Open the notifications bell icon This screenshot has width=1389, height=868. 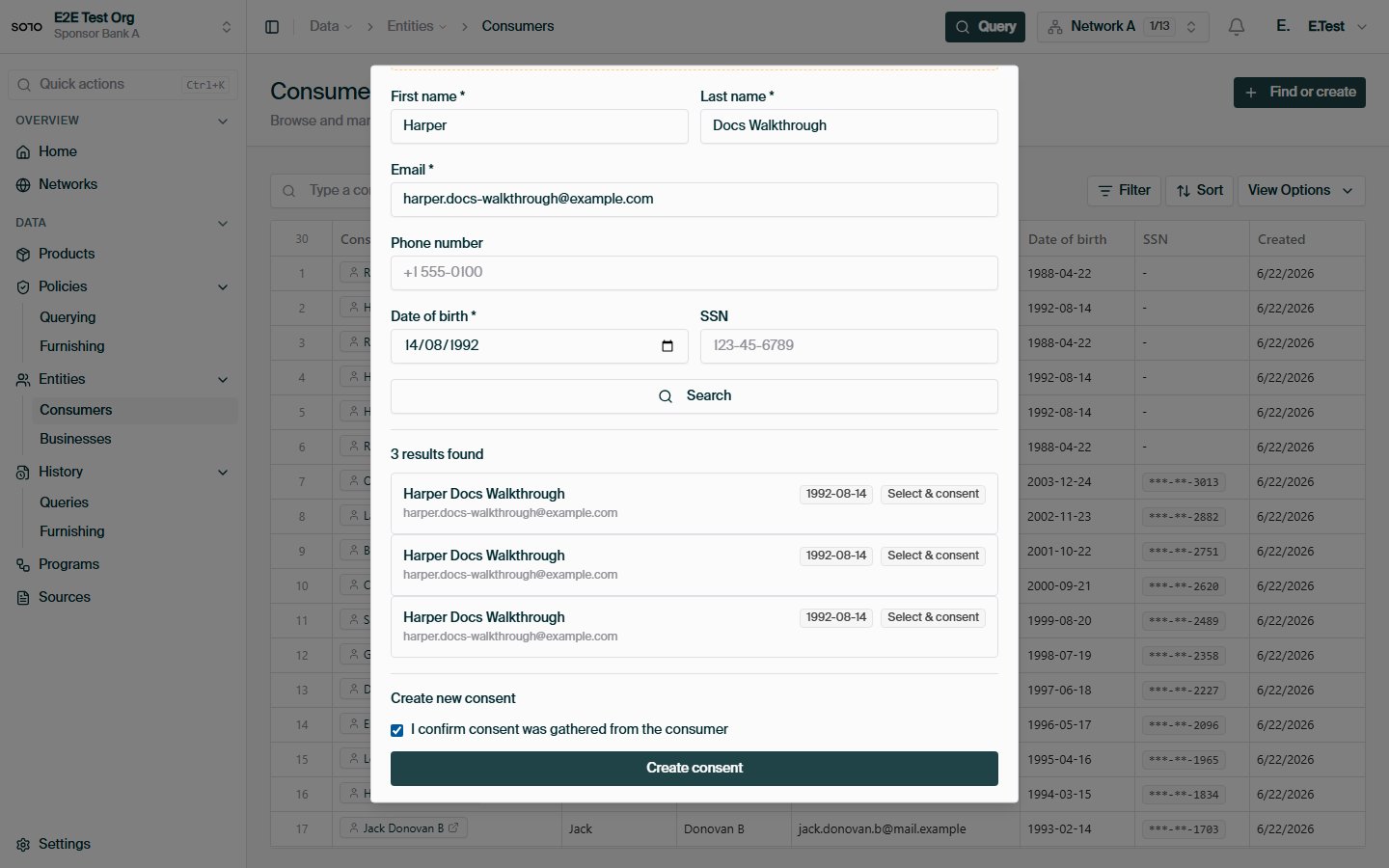coord(1237,27)
